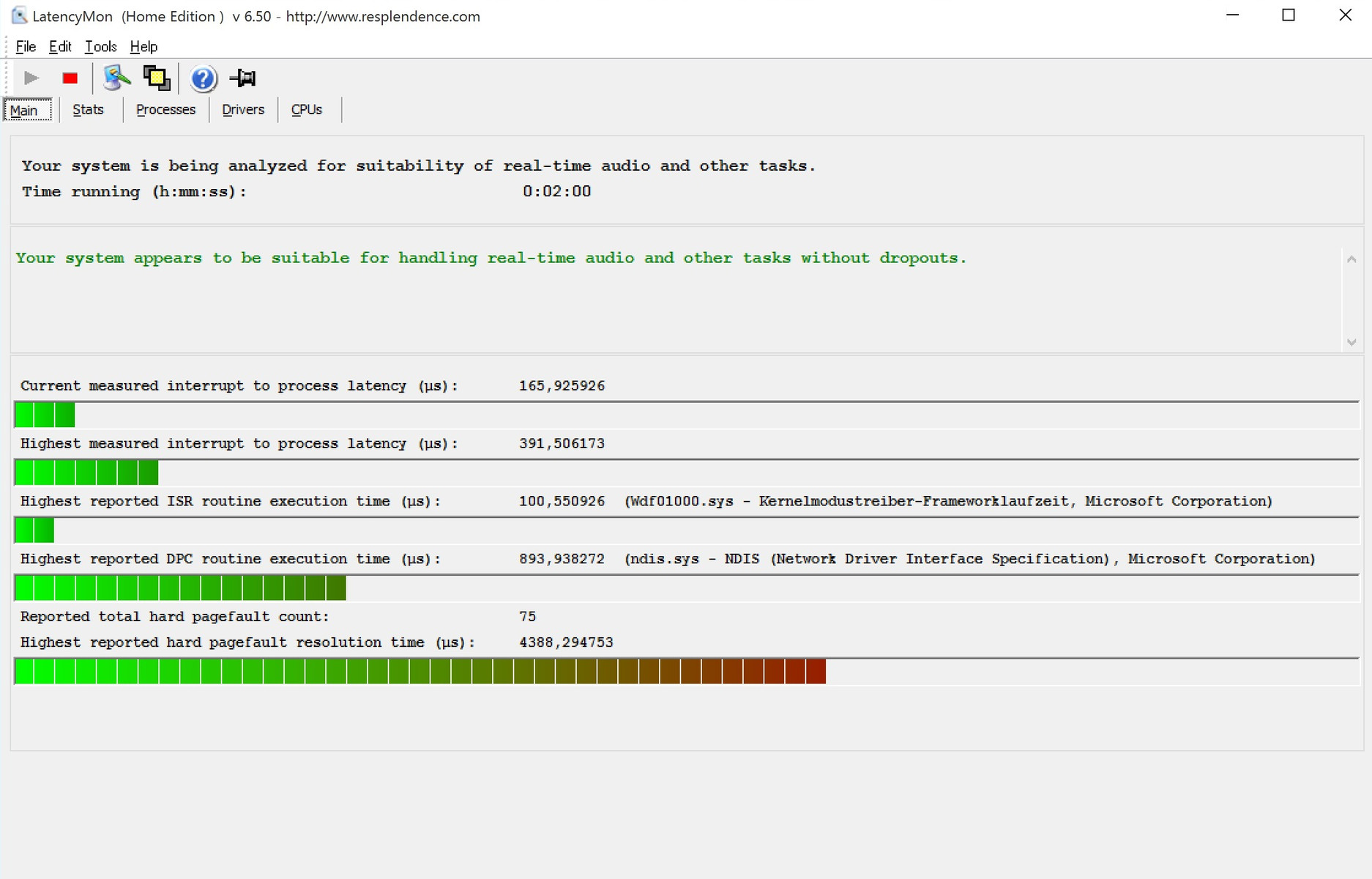The image size is (1372, 879).
Task: Minimize the LatencyMon window
Action: coord(1233,15)
